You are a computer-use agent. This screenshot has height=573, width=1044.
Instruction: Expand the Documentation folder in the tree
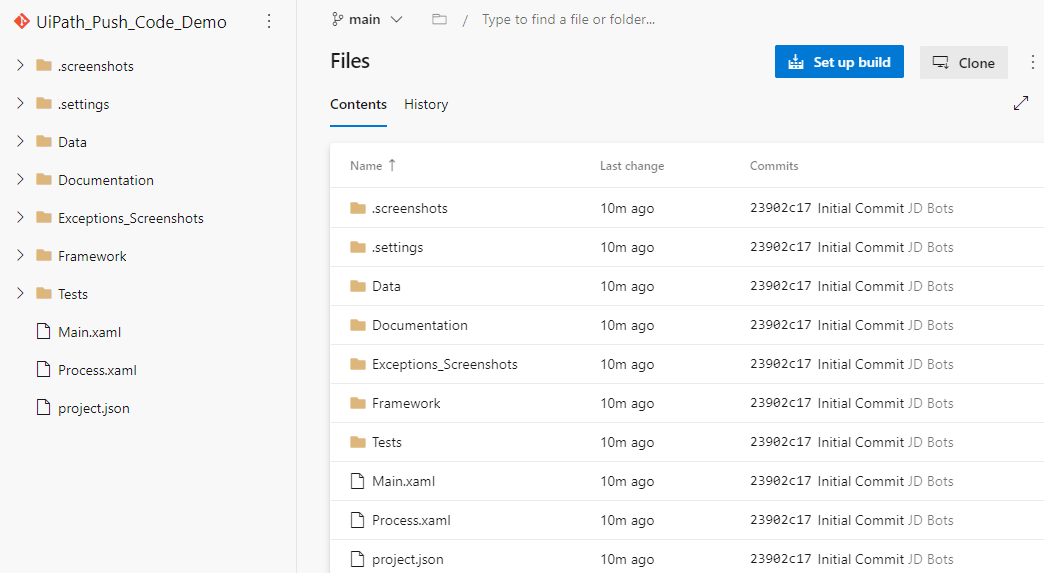click(x=20, y=179)
